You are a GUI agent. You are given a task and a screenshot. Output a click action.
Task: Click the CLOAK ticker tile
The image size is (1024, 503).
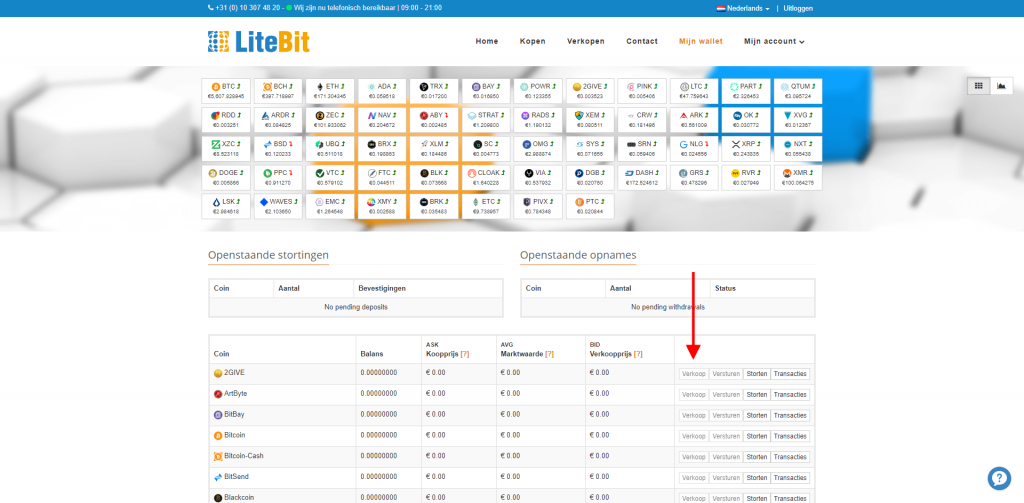pyautogui.click(x=486, y=177)
